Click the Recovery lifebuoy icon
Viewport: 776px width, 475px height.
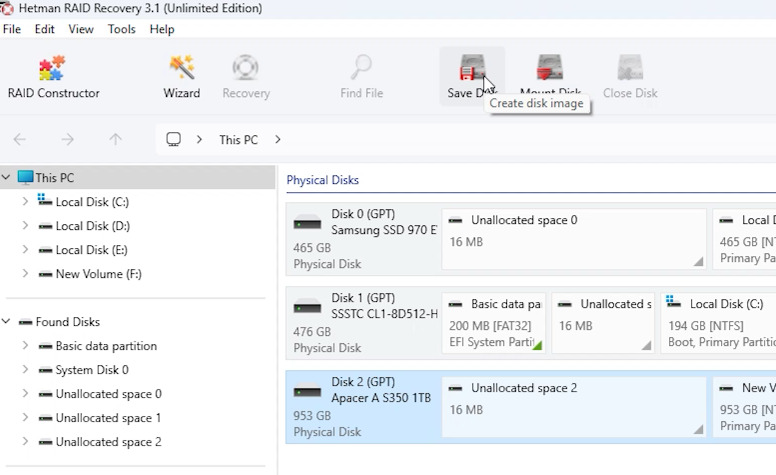coord(245,67)
